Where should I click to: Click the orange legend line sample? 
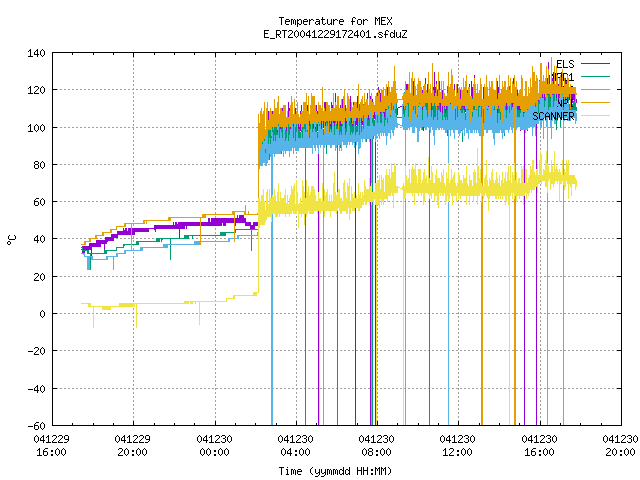point(595,103)
